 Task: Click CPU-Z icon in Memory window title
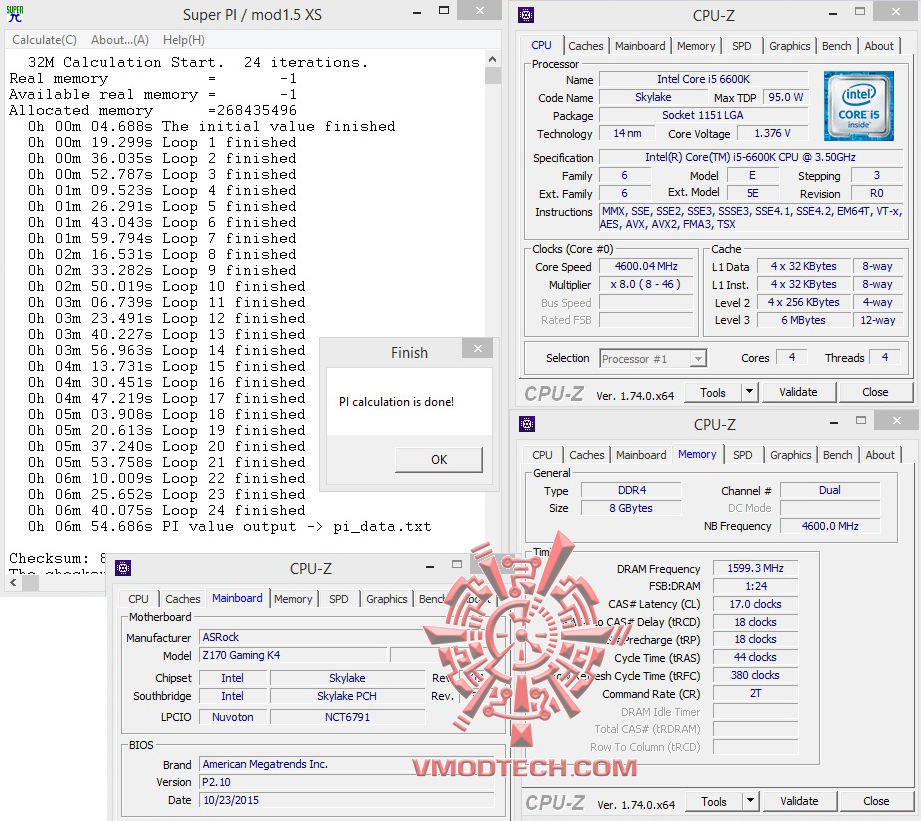(526, 424)
